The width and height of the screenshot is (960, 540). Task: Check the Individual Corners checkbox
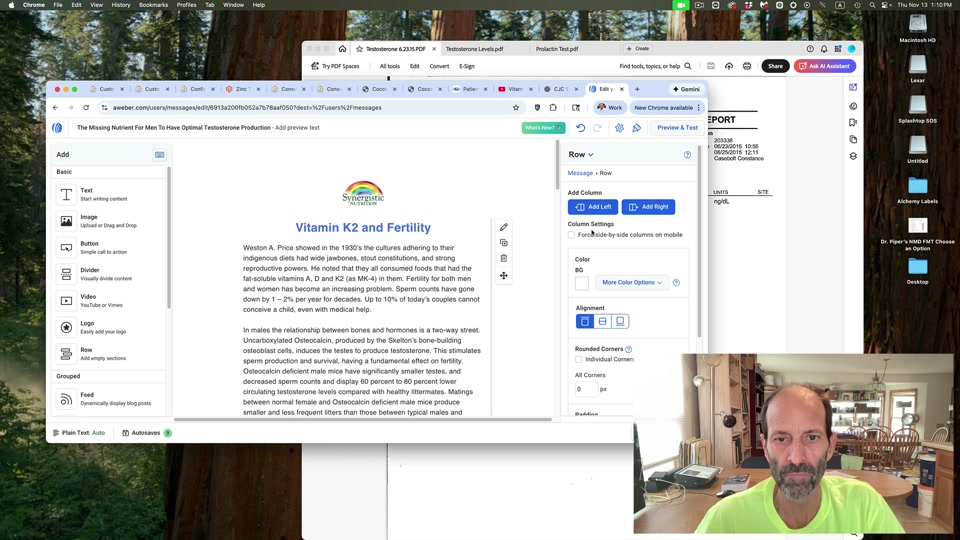coord(579,359)
